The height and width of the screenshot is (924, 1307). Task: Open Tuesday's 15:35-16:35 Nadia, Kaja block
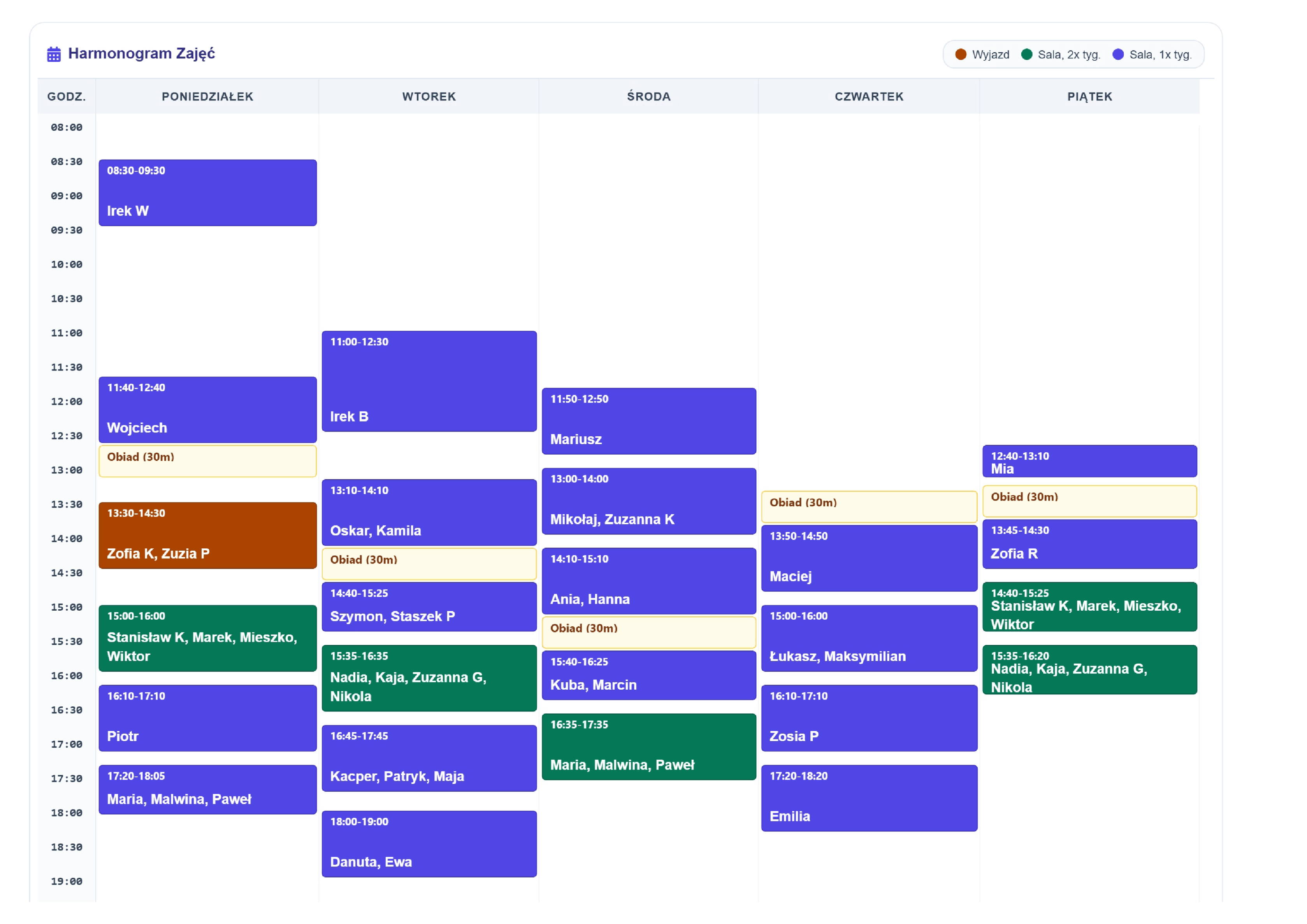click(x=429, y=678)
